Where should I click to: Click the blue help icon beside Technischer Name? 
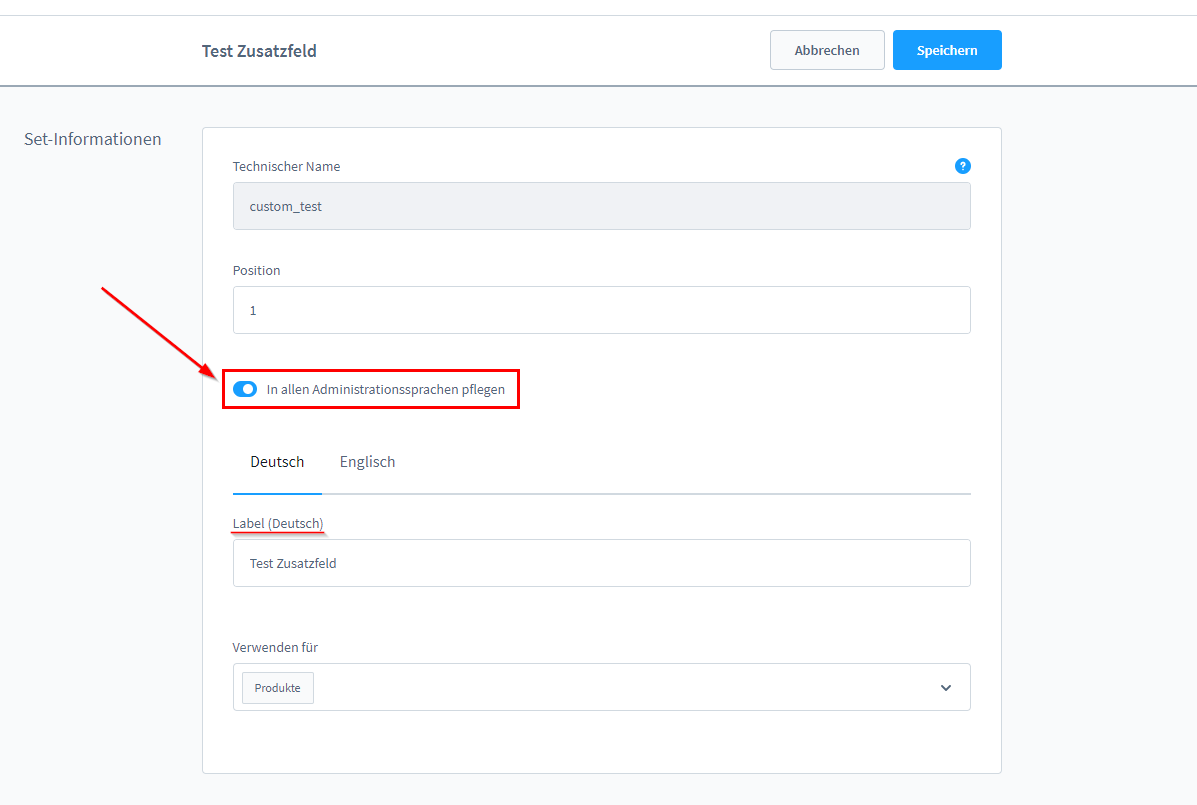pyautogui.click(x=962, y=166)
